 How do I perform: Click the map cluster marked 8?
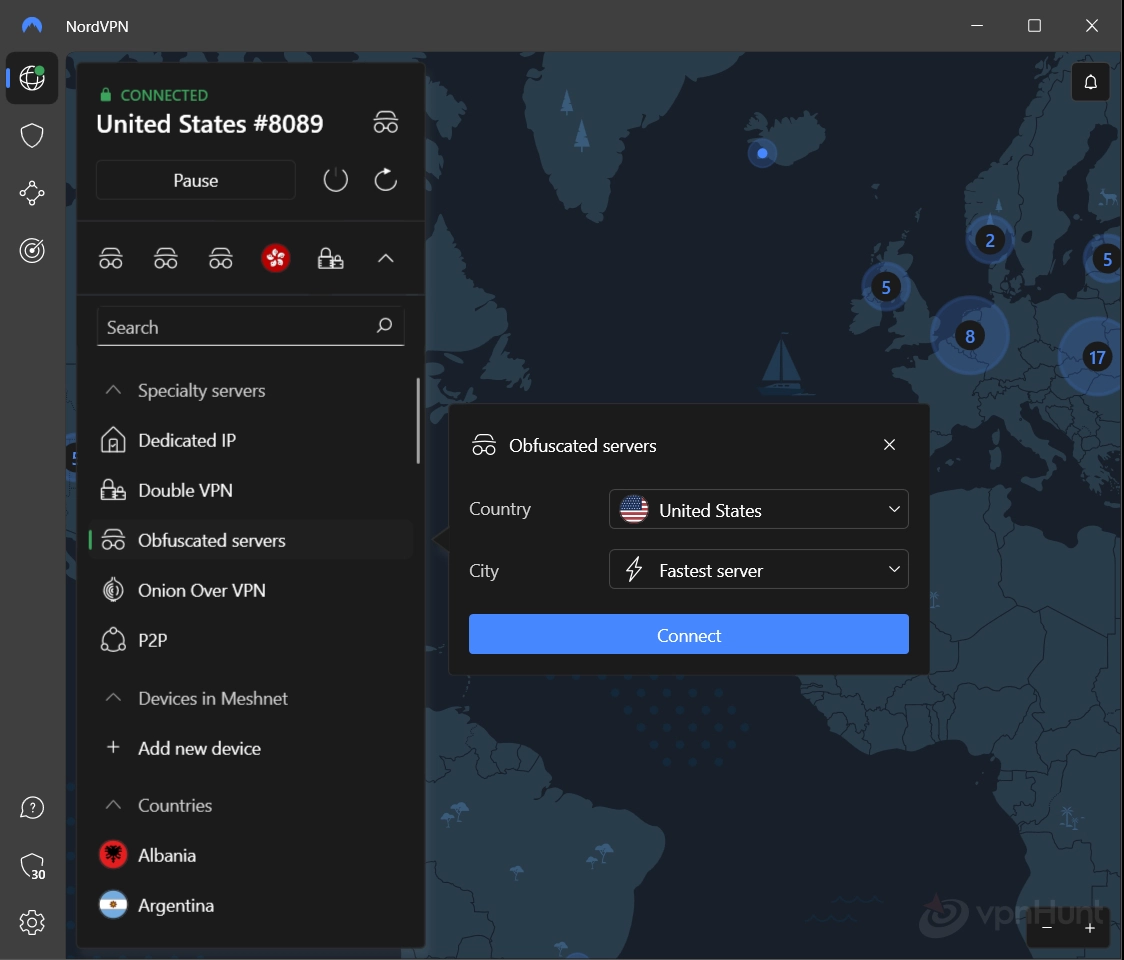point(969,336)
